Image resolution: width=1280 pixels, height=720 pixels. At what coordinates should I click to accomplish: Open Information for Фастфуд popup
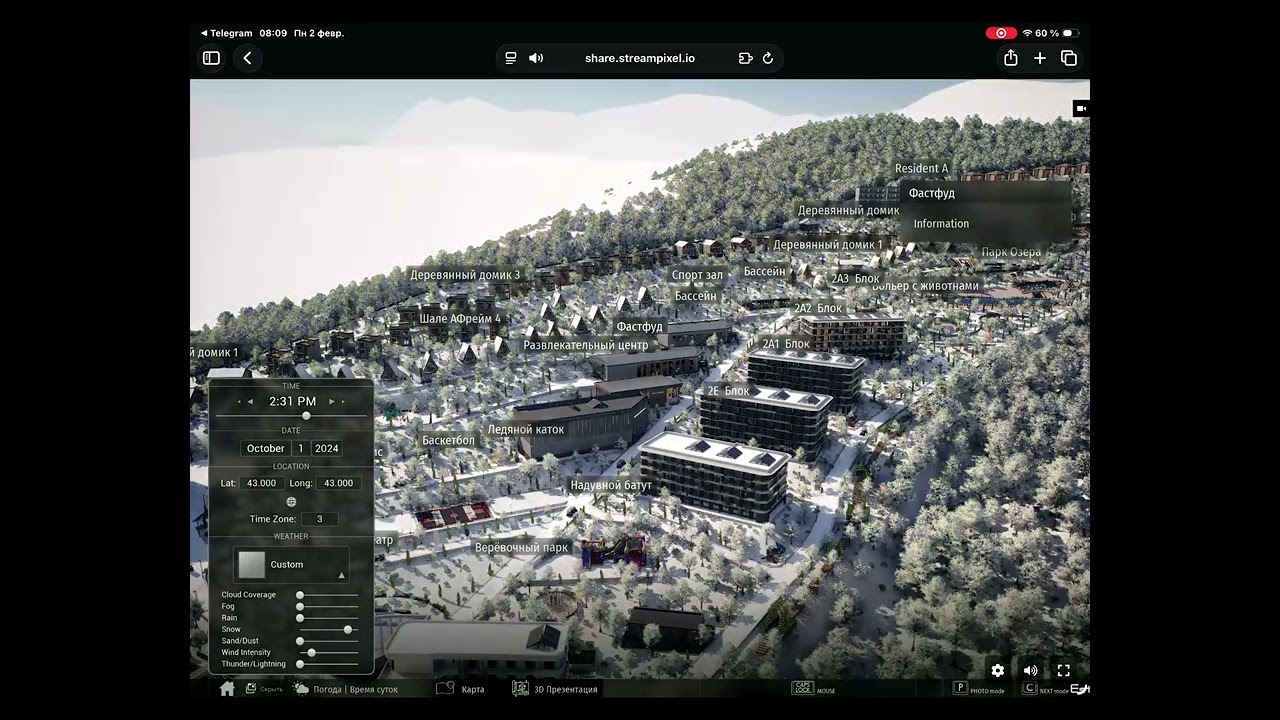pyautogui.click(x=941, y=224)
